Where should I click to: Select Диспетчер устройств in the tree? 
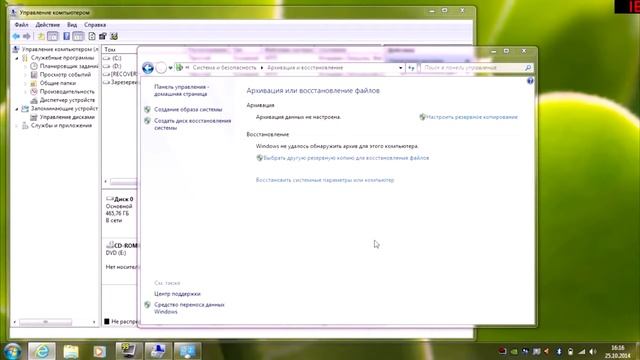point(67,100)
